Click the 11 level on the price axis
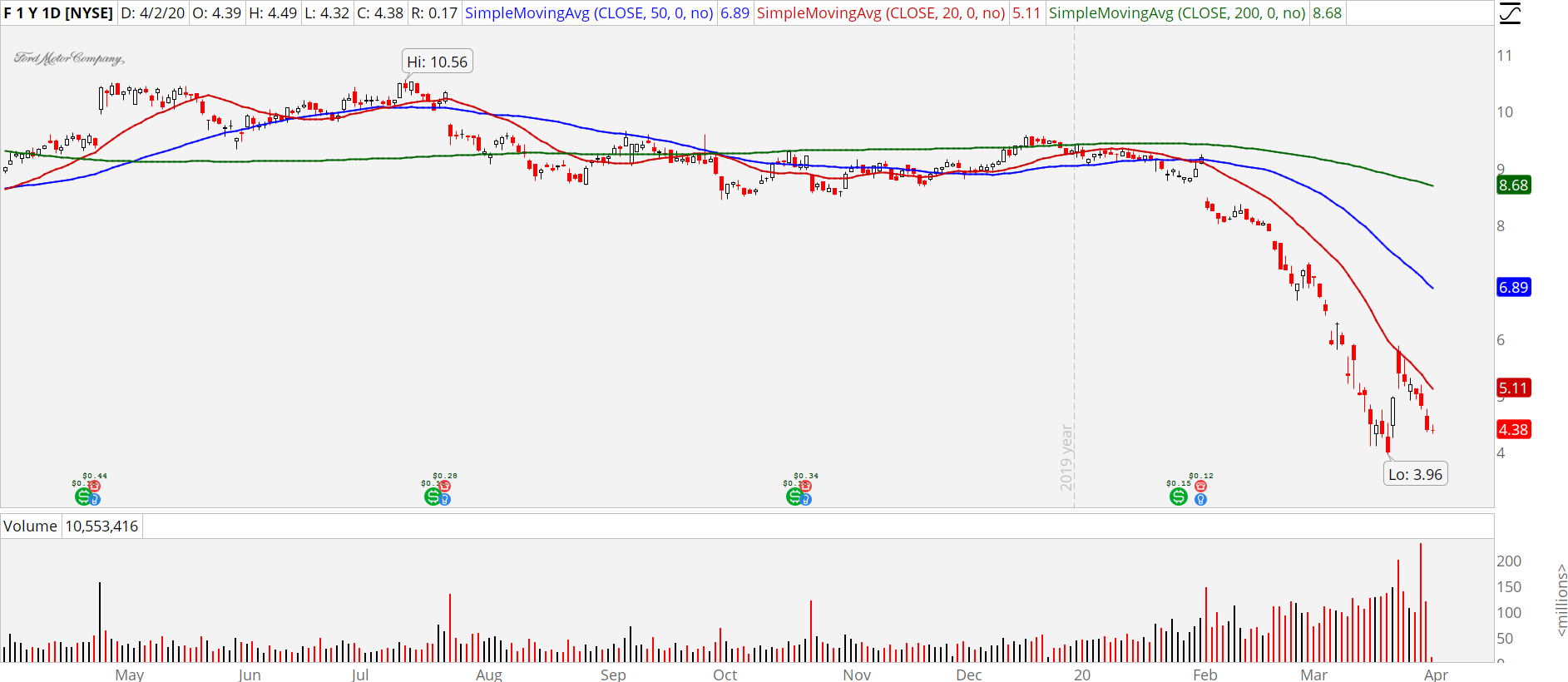Image resolution: width=1568 pixels, height=682 pixels. [1504, 56]
